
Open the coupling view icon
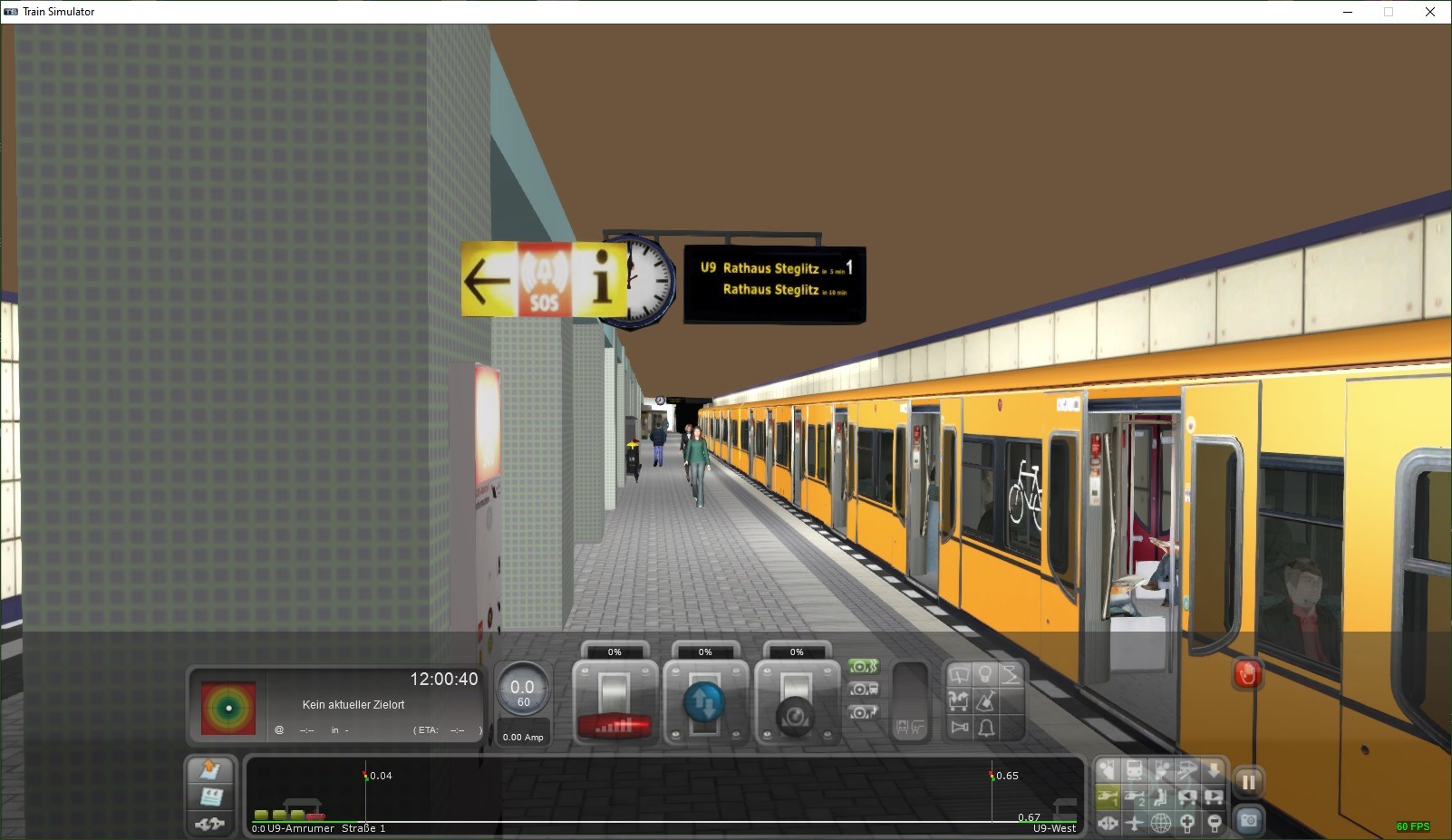click(x=1108, y=823)
